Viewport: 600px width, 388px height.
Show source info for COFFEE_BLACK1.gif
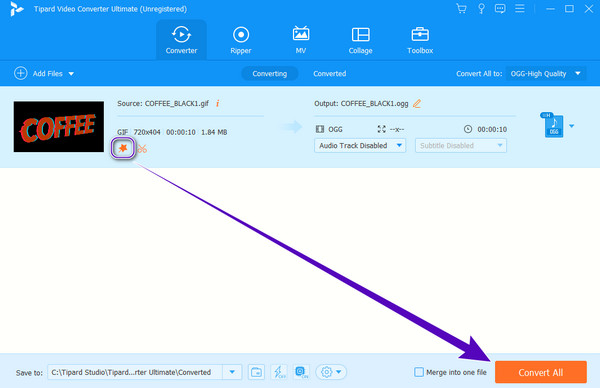[217, 103]
